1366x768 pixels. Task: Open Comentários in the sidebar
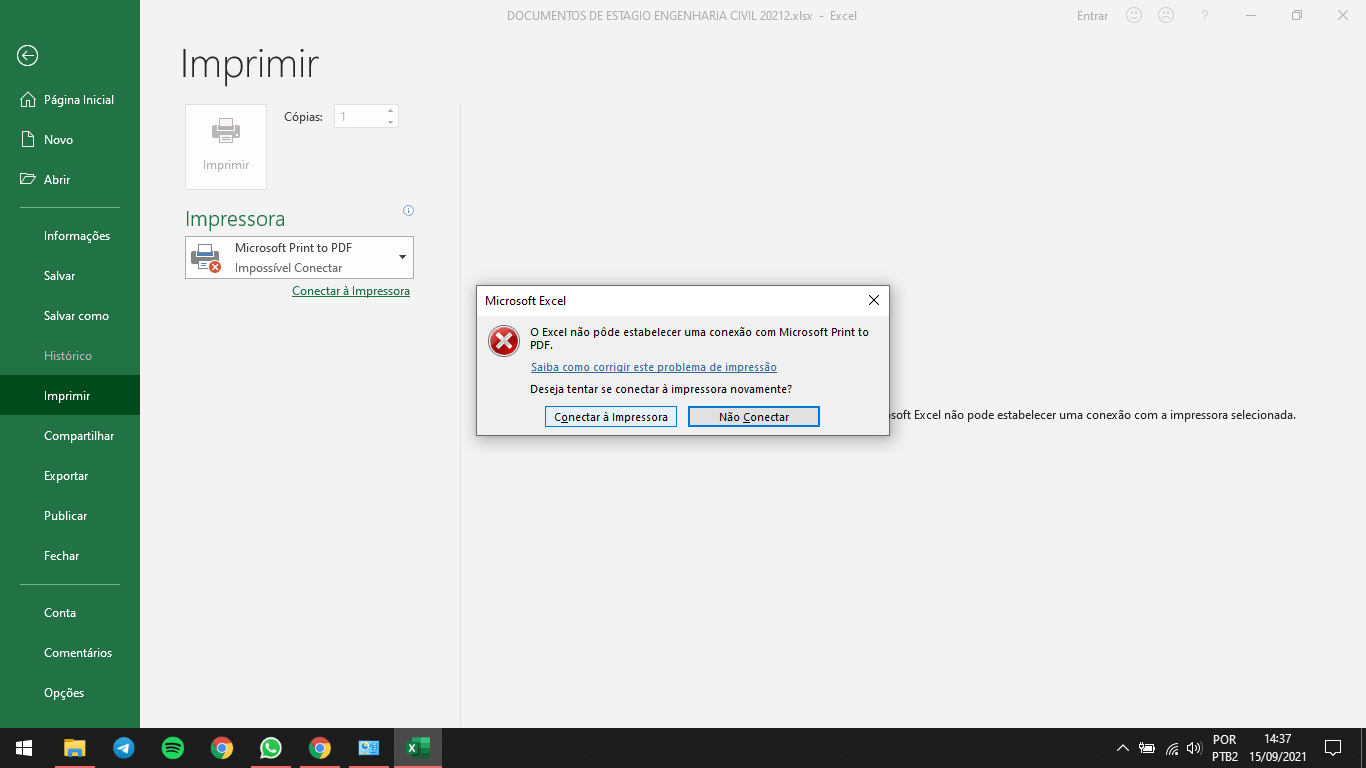coord(70,653)
